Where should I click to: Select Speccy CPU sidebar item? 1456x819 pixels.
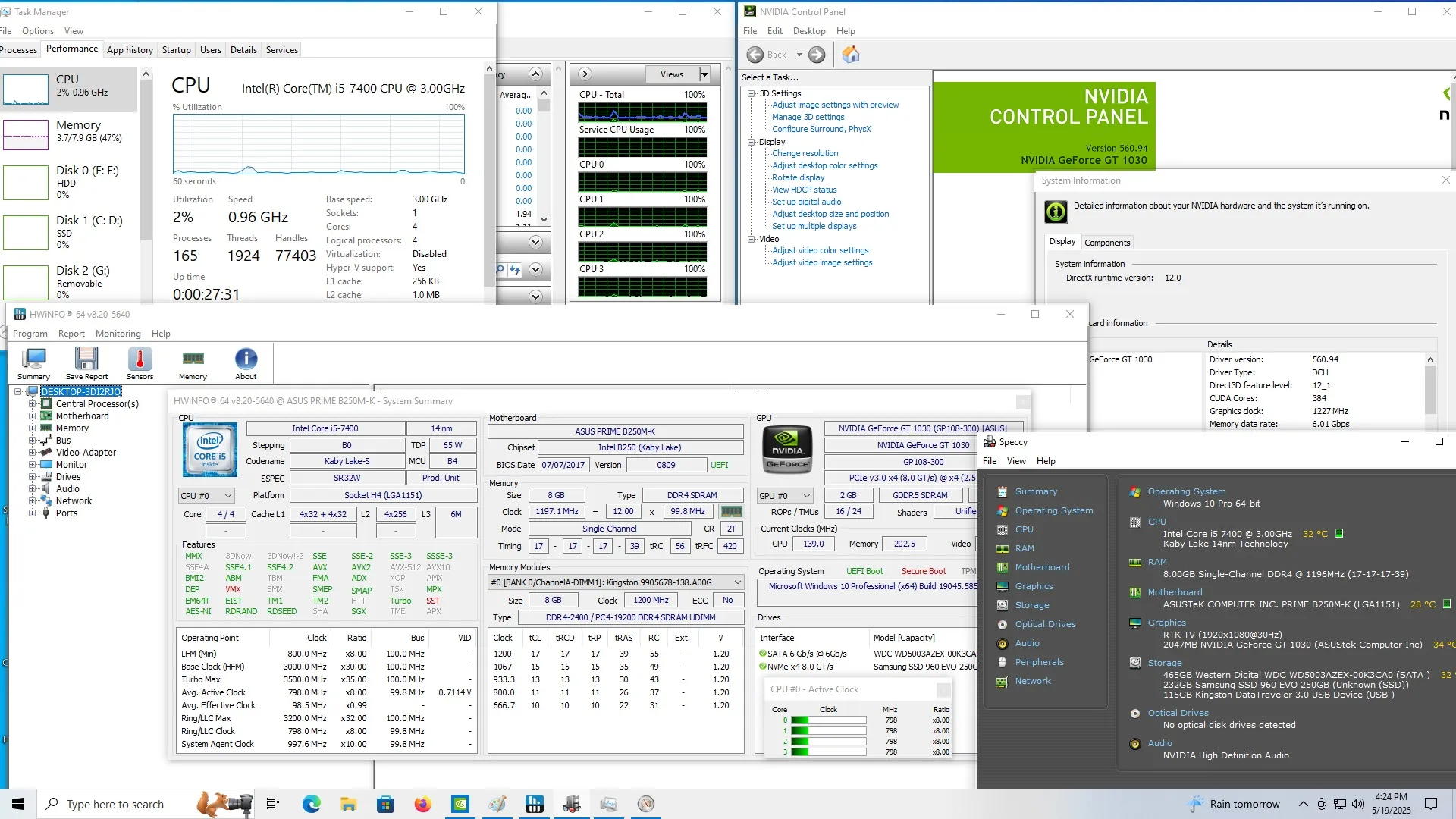1024,529
